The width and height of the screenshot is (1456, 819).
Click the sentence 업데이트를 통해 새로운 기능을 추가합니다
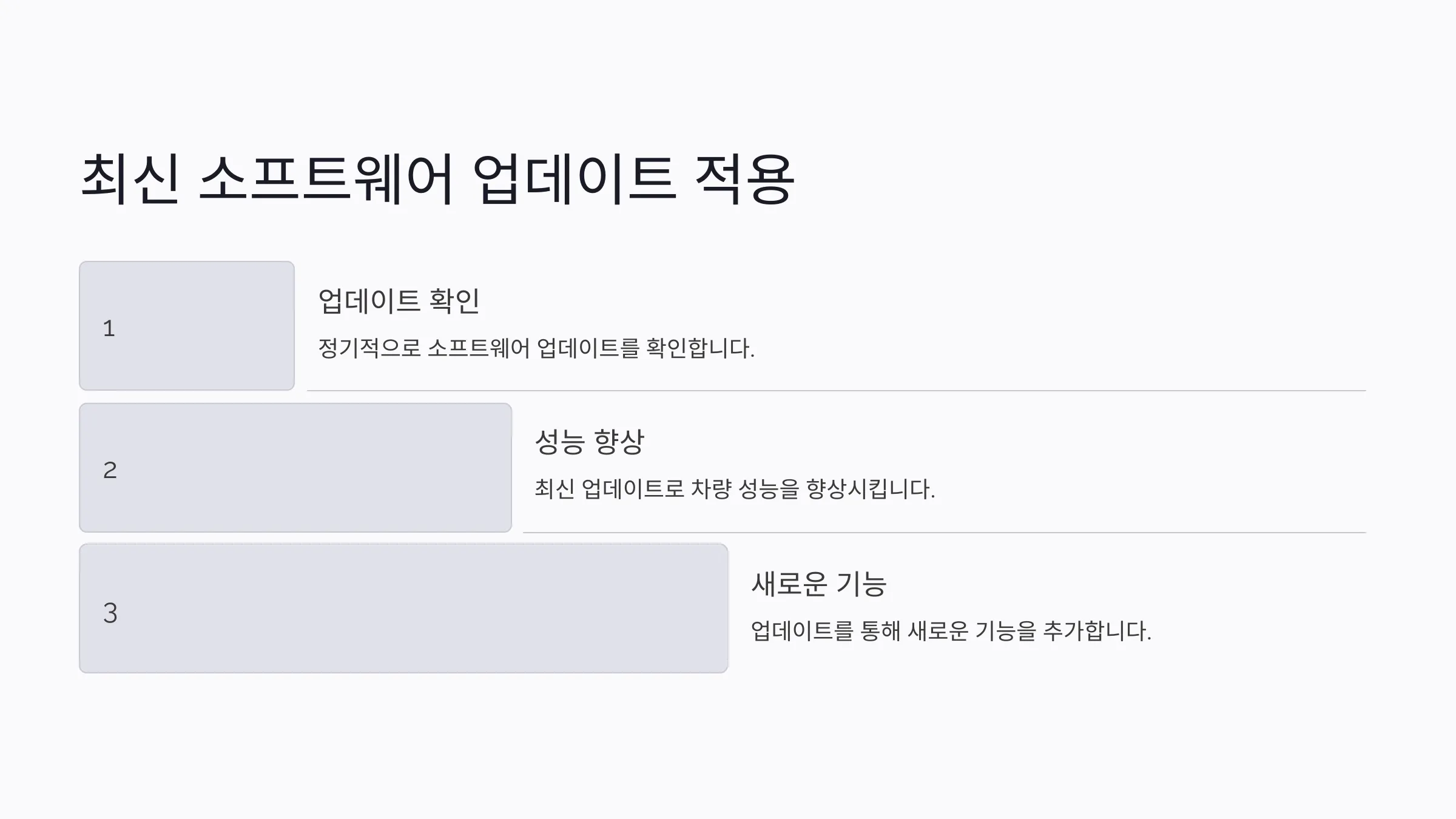(951, 631)
